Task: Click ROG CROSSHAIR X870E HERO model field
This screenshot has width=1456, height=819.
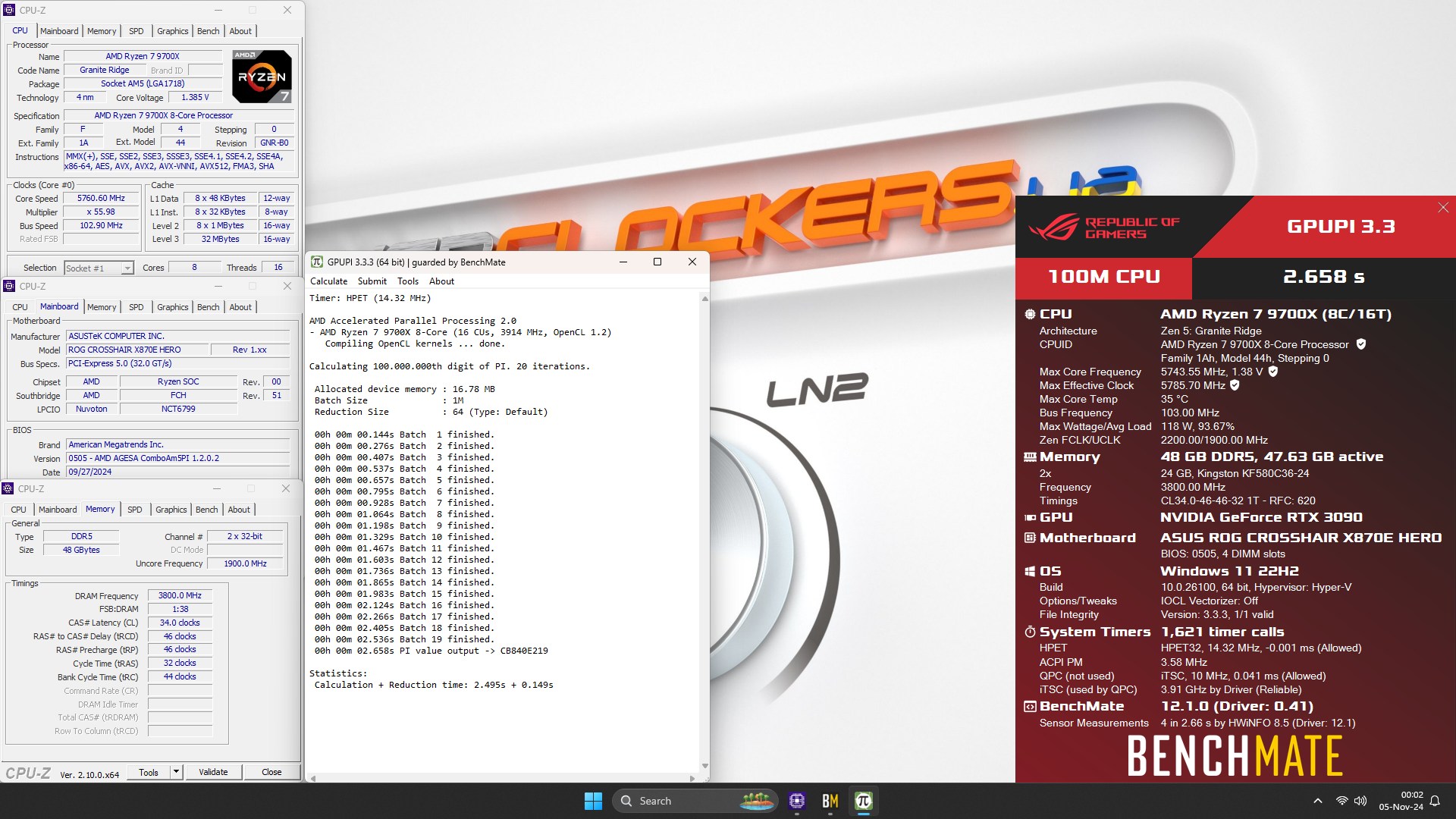Action: click(136, 350)
